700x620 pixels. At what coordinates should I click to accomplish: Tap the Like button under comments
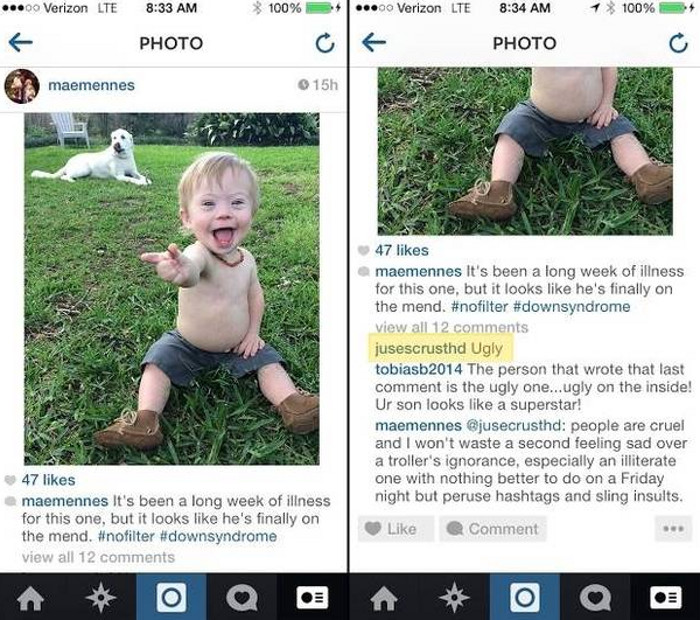(396, 529)
